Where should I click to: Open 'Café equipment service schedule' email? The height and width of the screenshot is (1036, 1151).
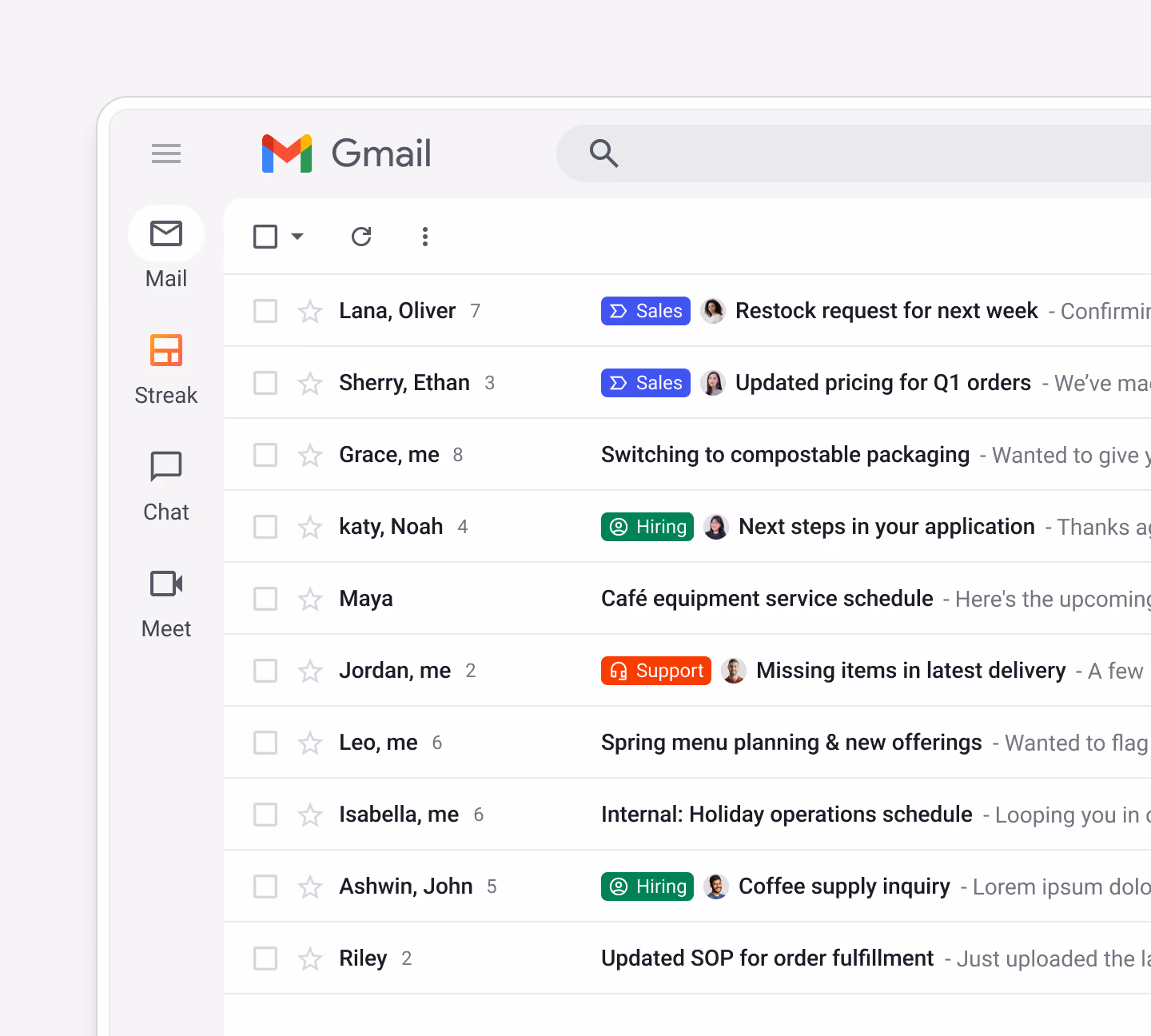(x=767, y=599)
